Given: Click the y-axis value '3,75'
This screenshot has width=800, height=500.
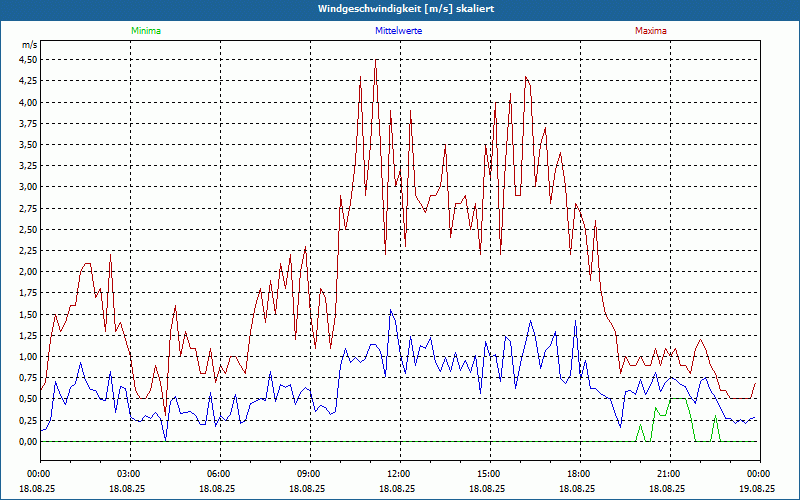Looking at the screenshot, I should pos(28,123).
